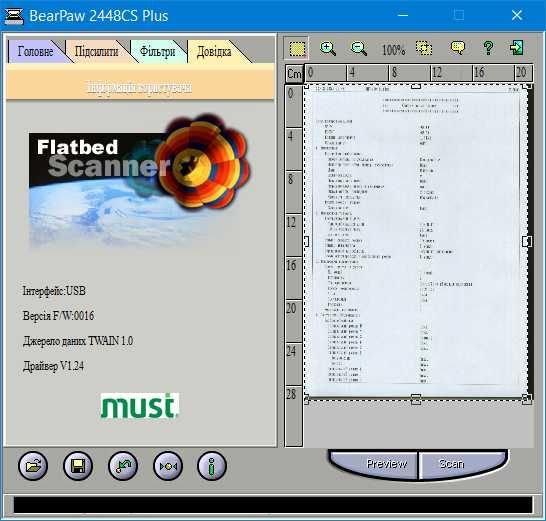Click the Джерело даних TWAIN 1.0 line

coord(78,341)
